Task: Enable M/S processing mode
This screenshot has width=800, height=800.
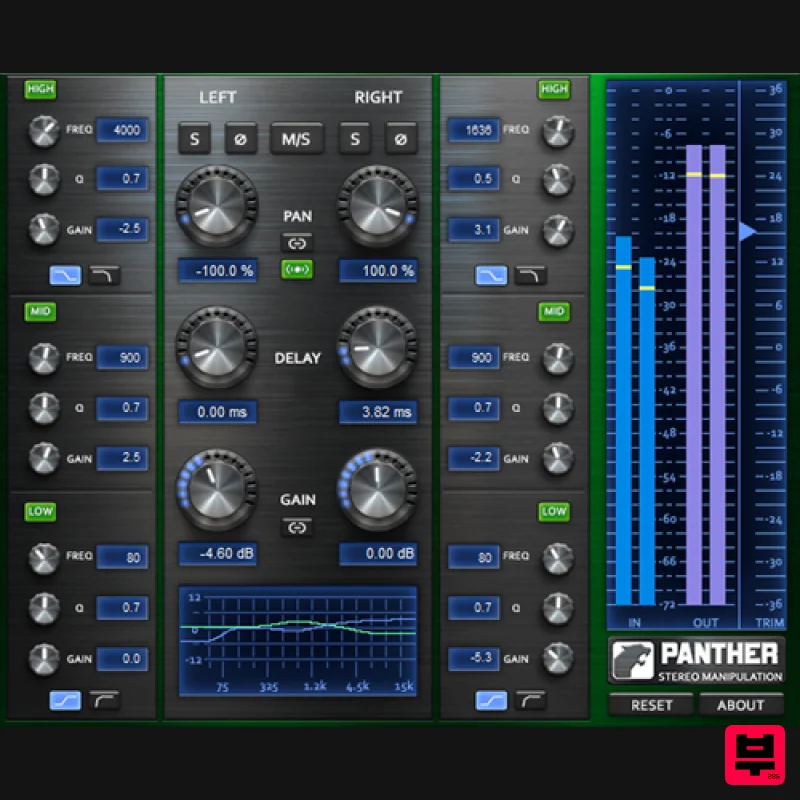Action: 297,139
